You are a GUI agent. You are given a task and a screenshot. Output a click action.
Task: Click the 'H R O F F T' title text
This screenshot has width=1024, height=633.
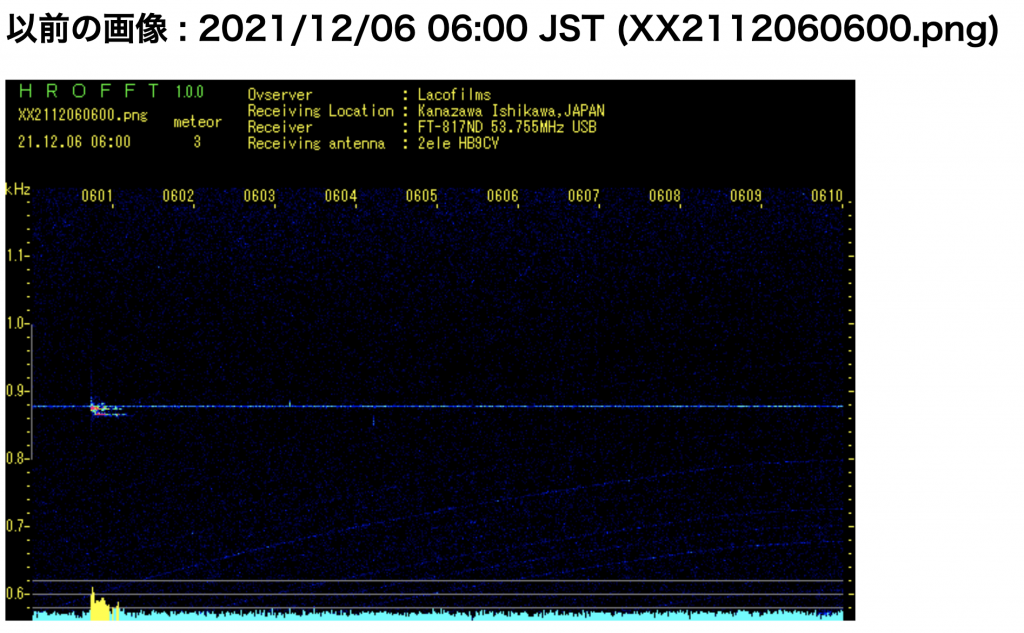(x=89, y=91)
